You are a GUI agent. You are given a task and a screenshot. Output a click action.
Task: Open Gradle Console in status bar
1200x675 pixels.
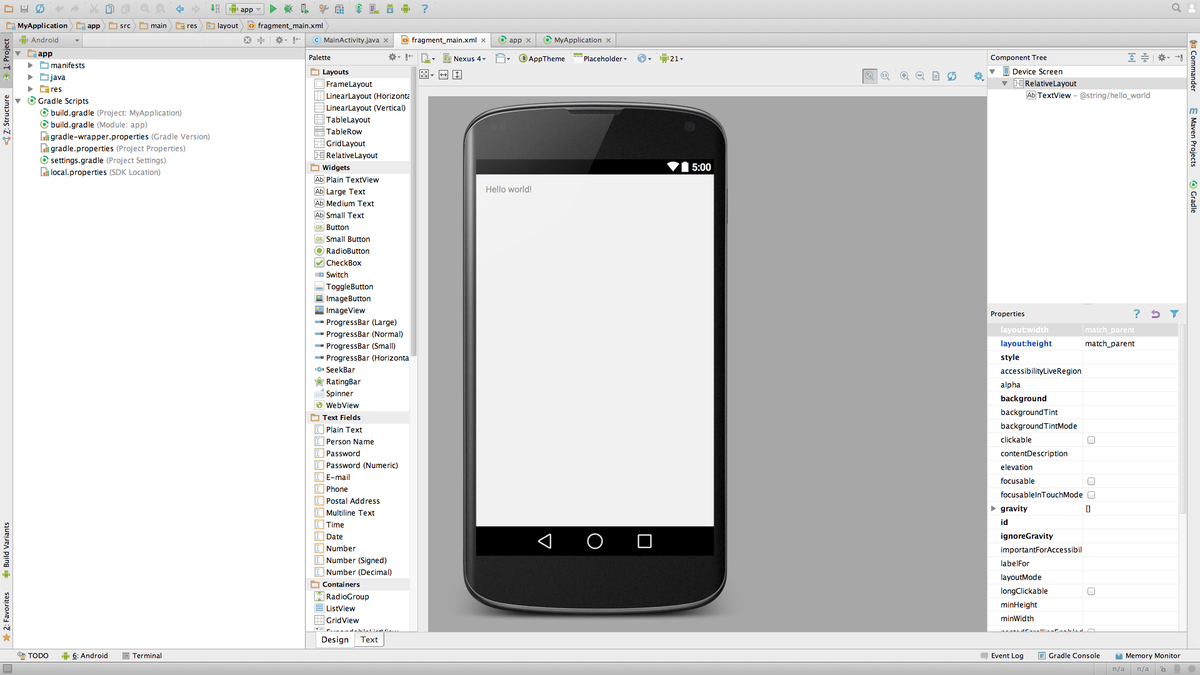(1068, 656)
